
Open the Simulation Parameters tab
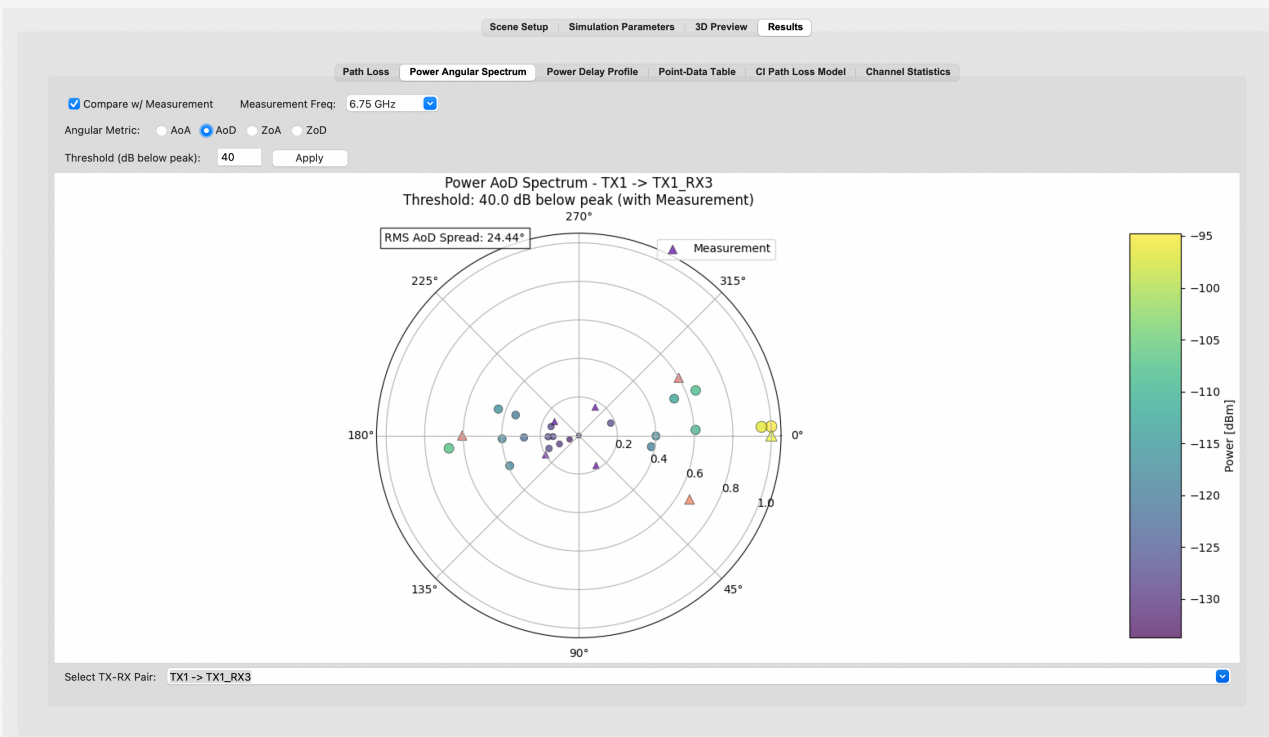[621, 27]
